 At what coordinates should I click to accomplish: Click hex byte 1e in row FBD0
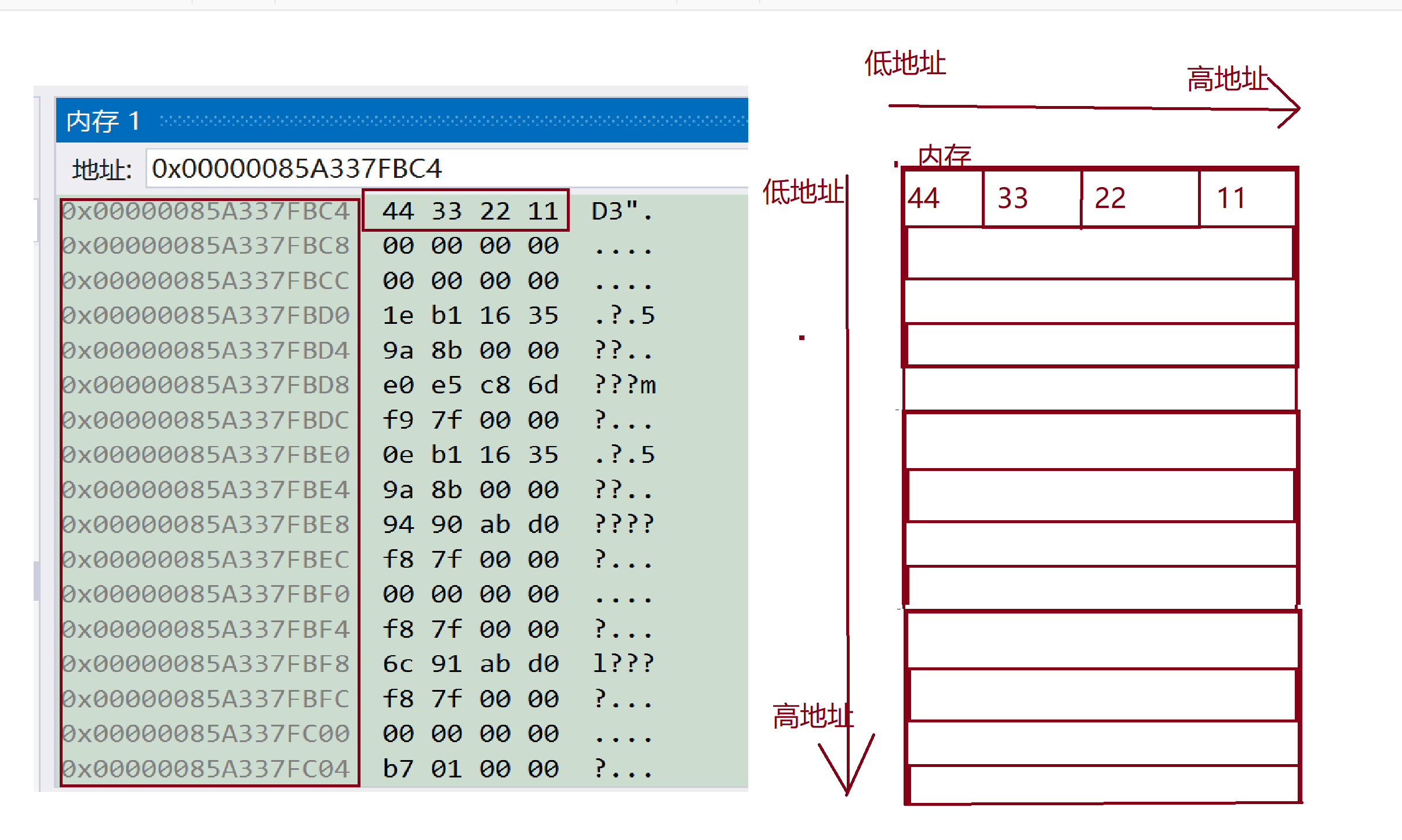[x=398, y=316]
